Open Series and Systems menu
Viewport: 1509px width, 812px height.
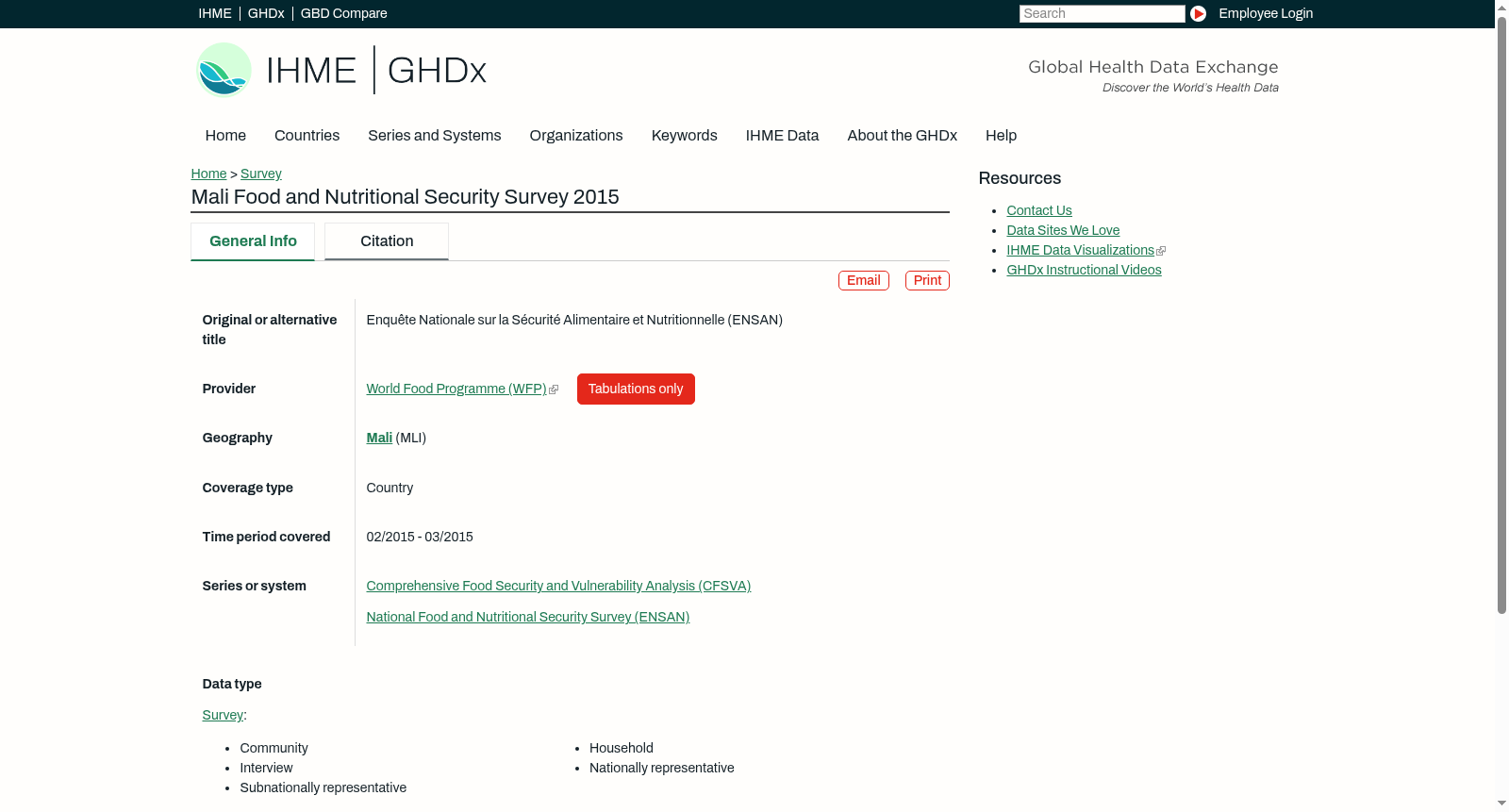[x=435, y=136]
